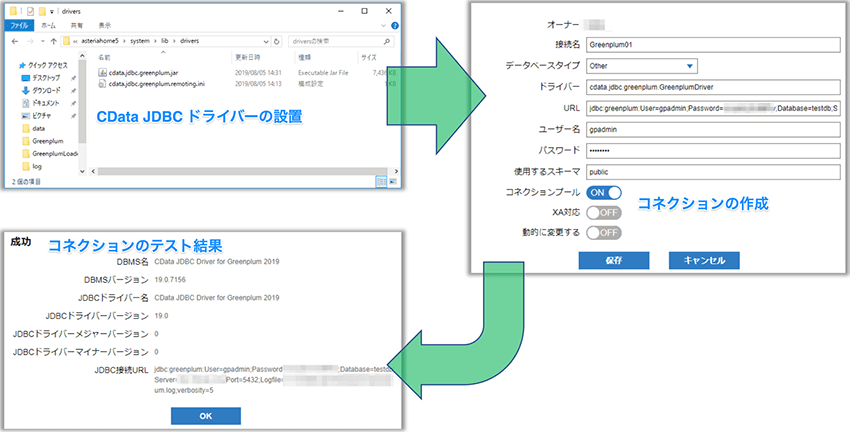Select the cdata.jdbc.greenplum.remoting.ini file icon

tap(102, 83)
